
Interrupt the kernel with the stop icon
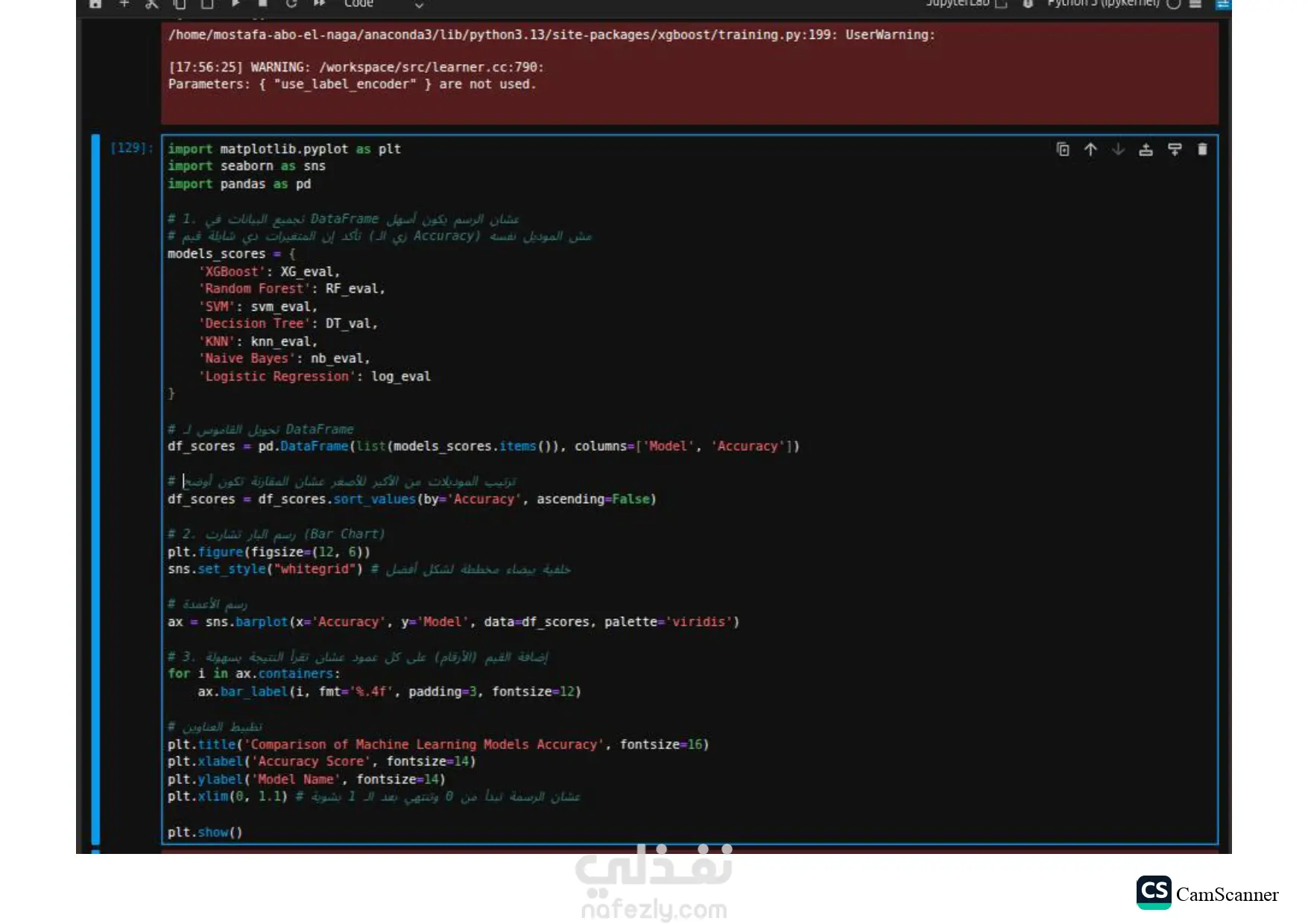click(x=262, y=4)
